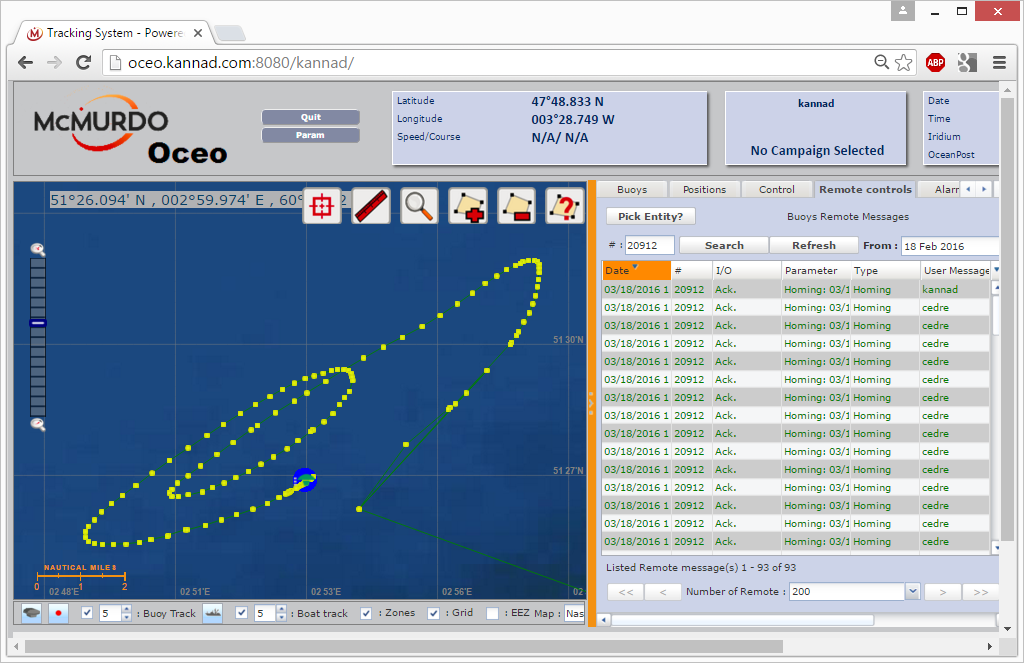
Task: Close the Tracking System browser tab
Action: [x=198, y=33]
